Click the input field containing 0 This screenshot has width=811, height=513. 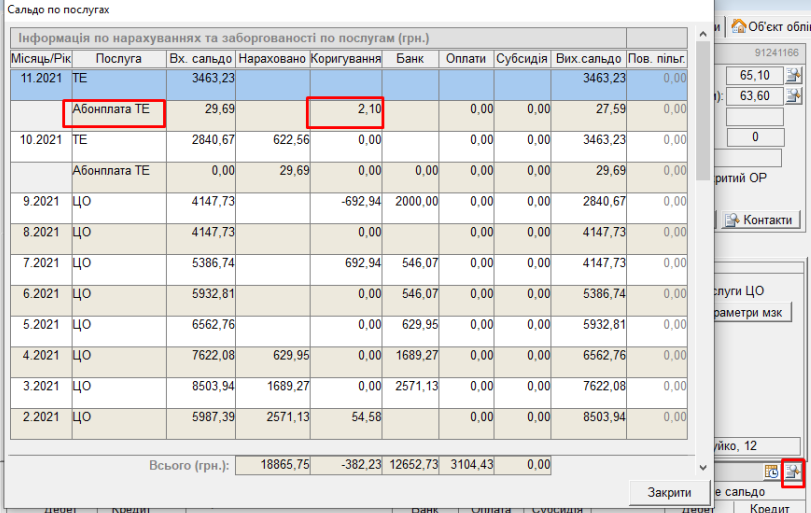[x=754, y=137]
